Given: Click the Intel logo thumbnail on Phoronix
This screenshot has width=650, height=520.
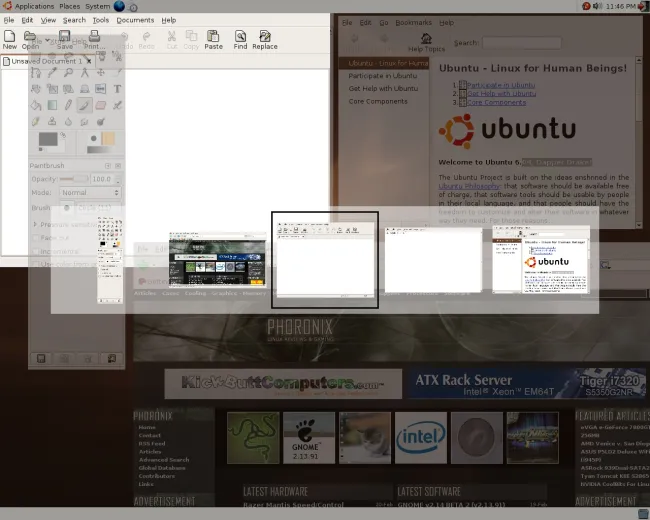Looking at the screenshot, I should pos(421,438).
